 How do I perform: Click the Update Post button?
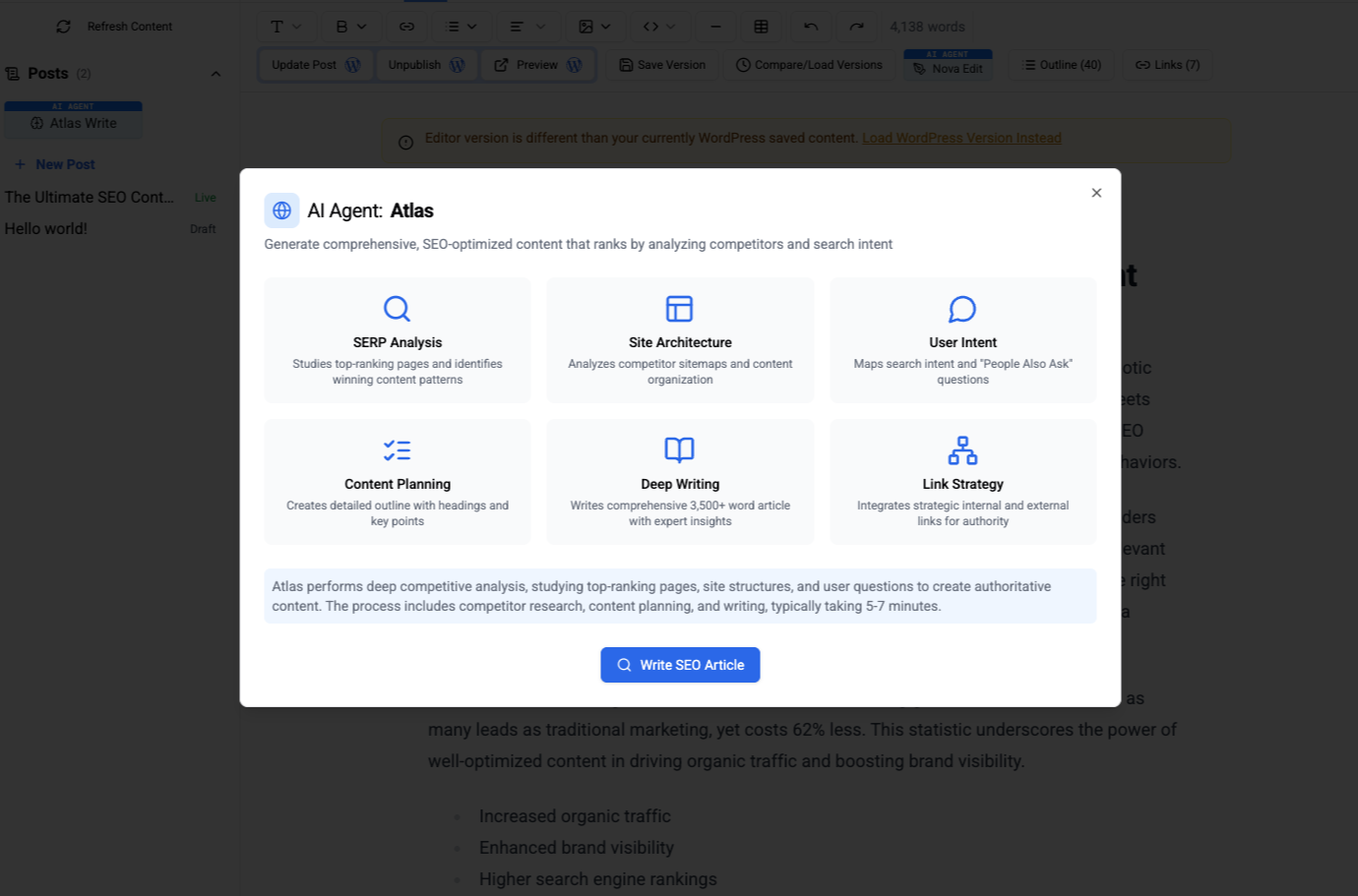click(x=316, y=65)
